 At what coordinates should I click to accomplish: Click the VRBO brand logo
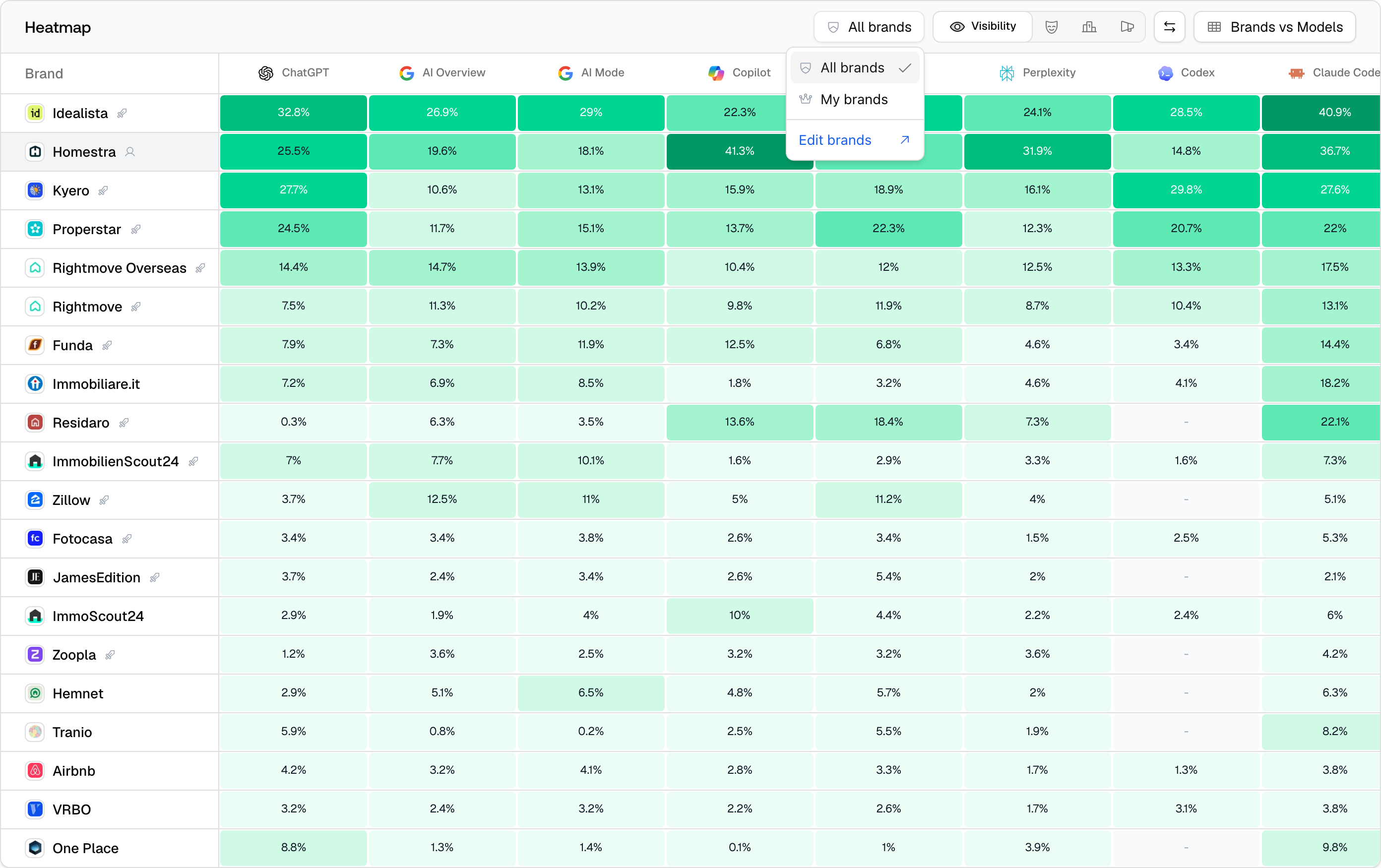[35, 809]
